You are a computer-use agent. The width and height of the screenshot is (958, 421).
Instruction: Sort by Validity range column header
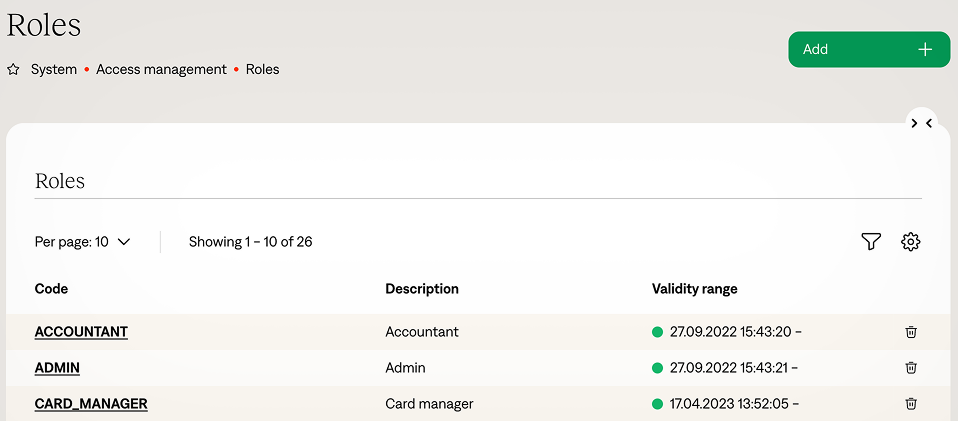pos(694,289)
